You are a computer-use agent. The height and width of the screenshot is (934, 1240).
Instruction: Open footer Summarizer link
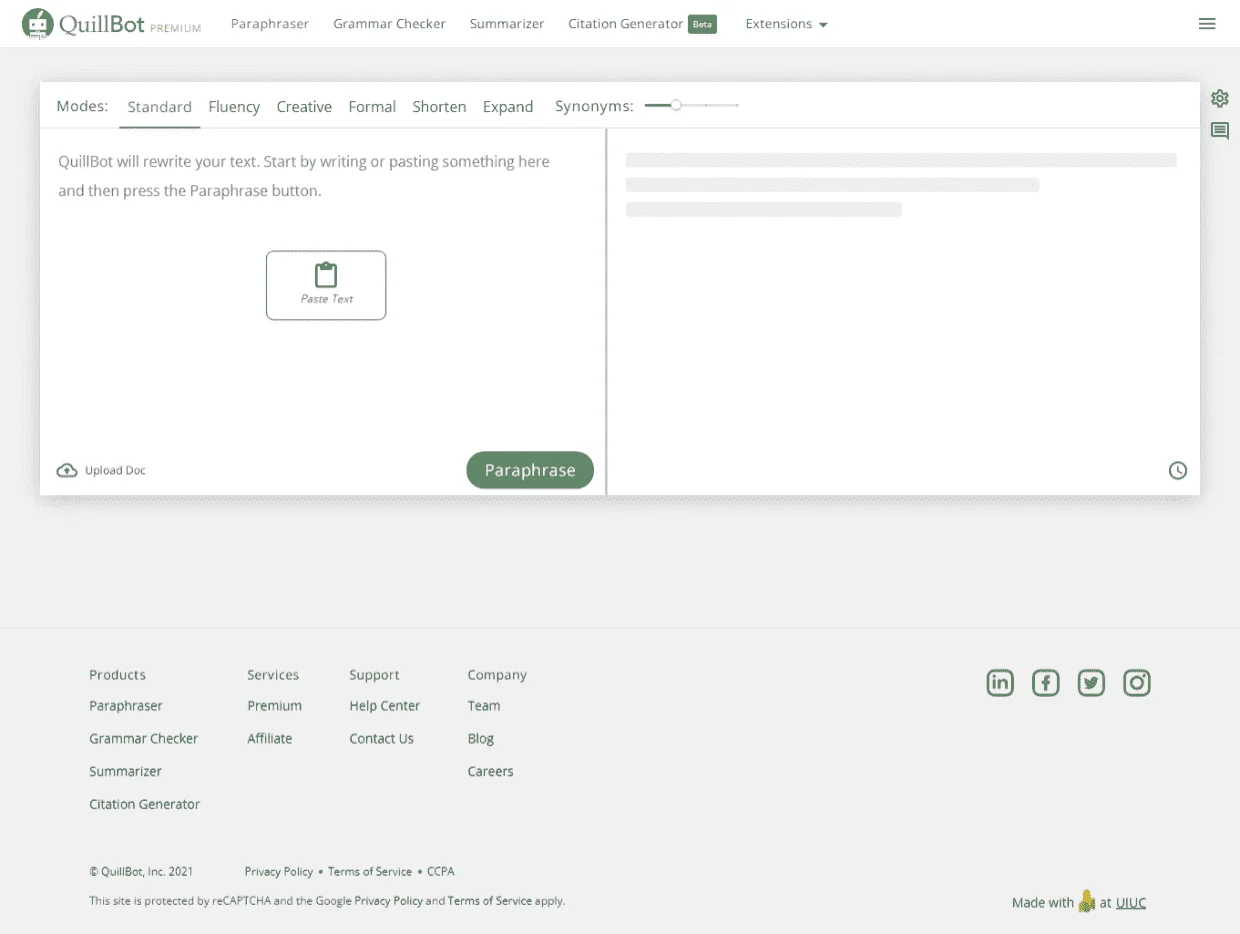125,772
